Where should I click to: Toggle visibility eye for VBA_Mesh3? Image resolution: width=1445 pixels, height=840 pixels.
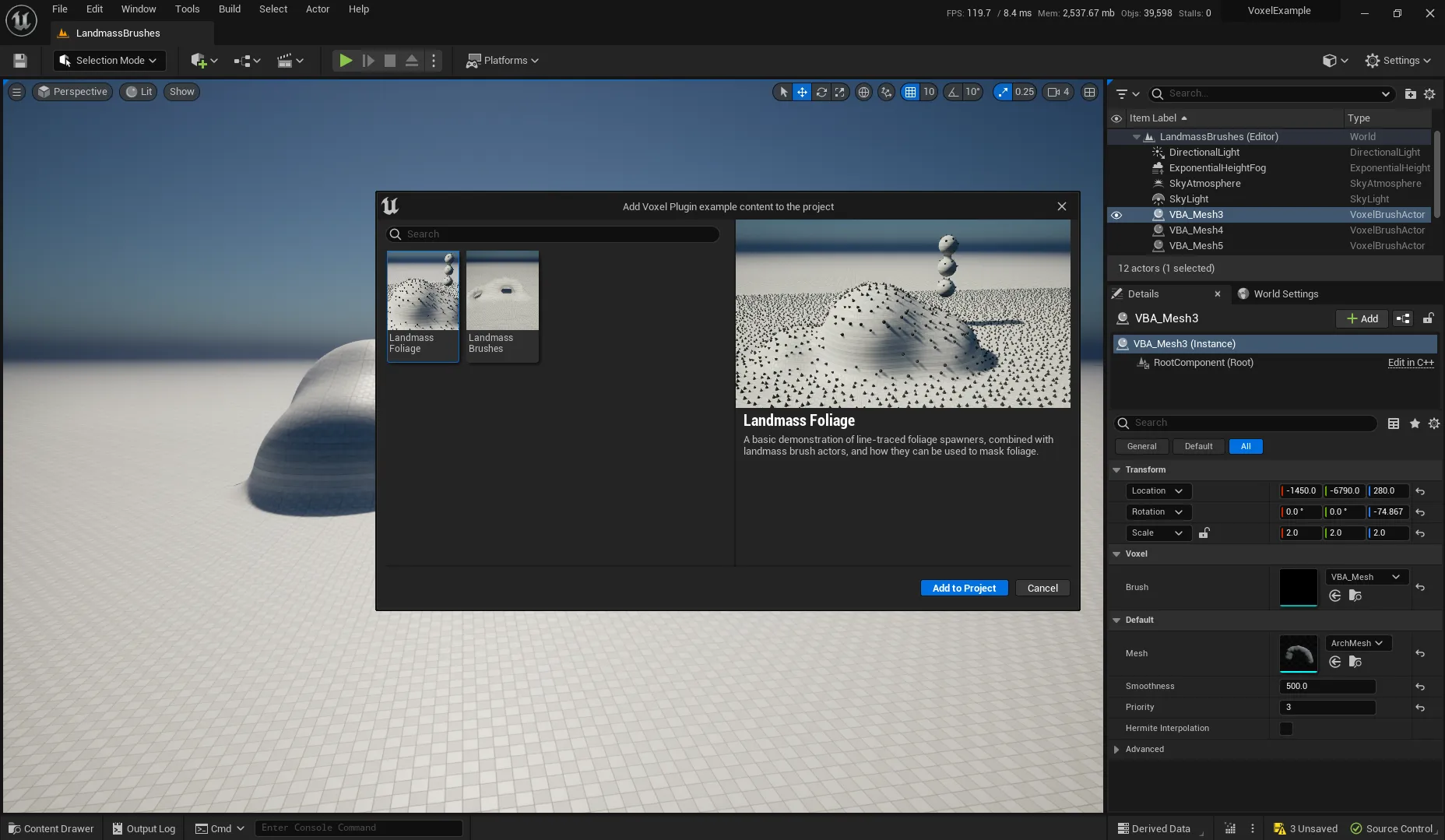click(1116, 215)
